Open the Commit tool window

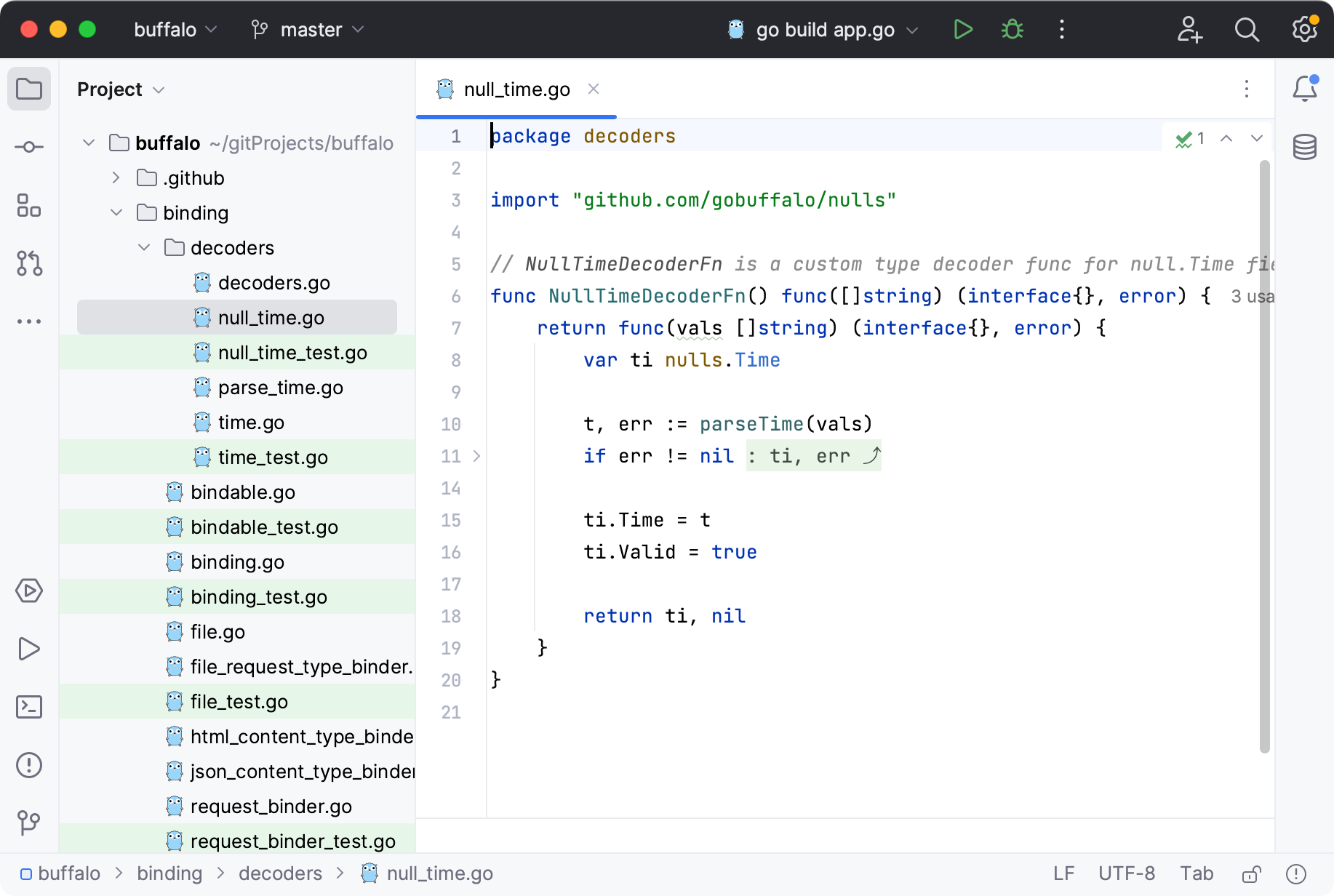[29, 148]
